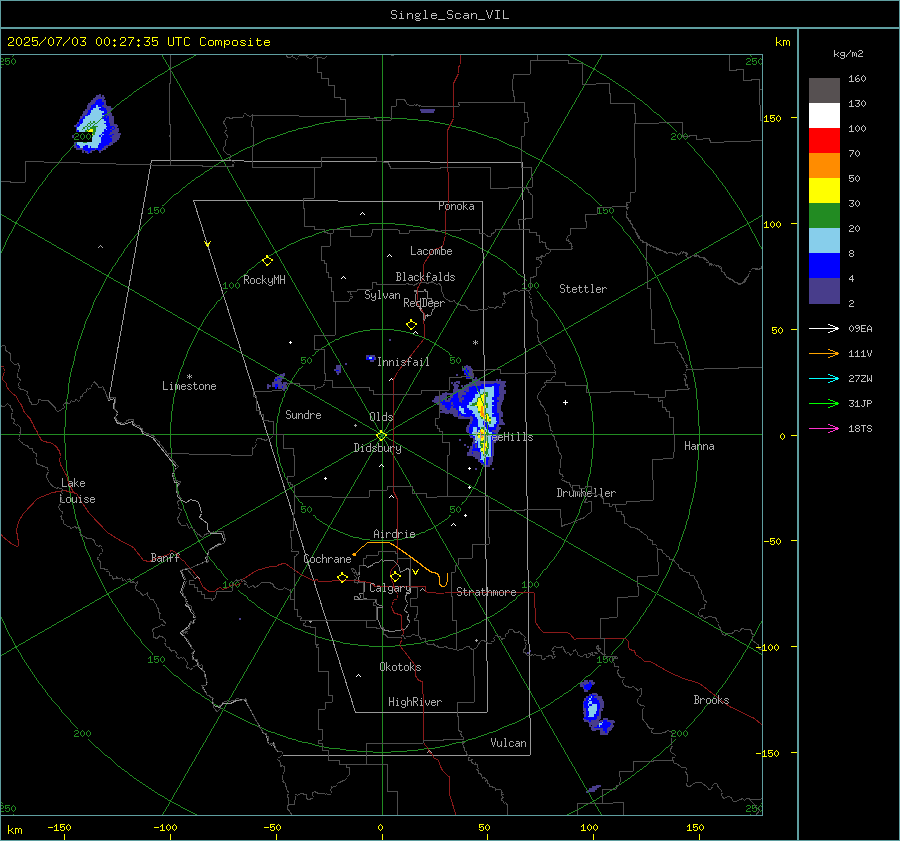
Task: Click the Limestone label
Action: click(189, 386)
